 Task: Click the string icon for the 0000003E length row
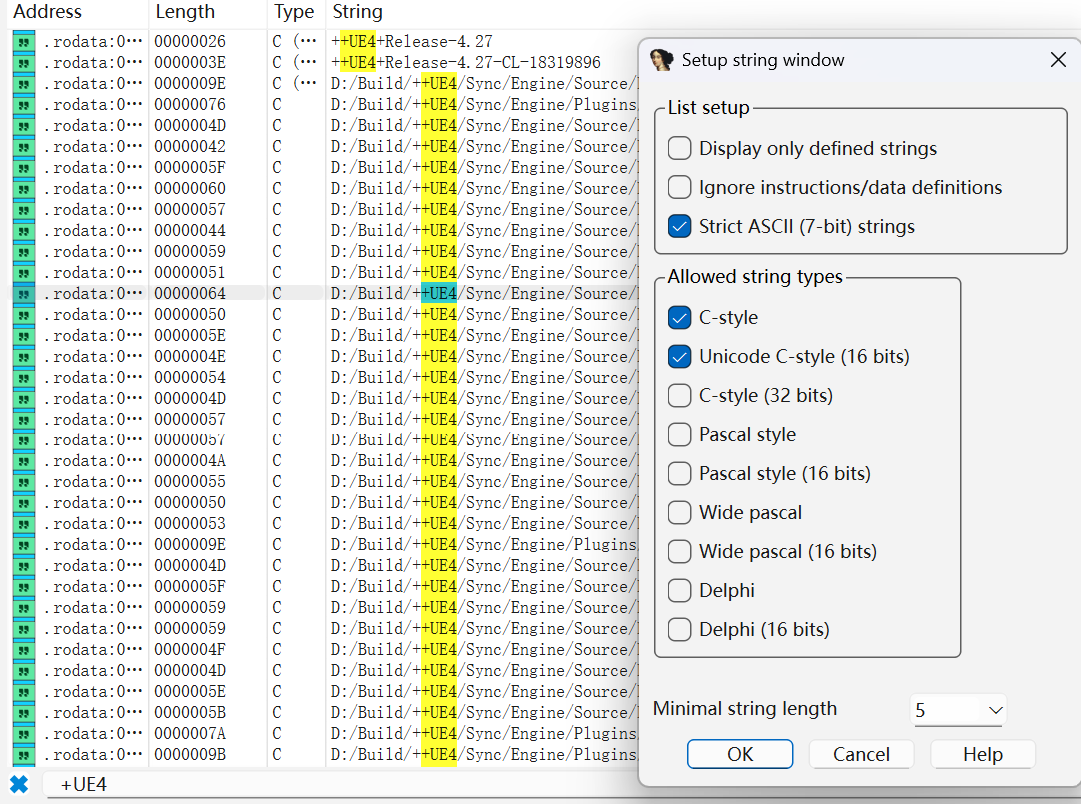pyautogui.click(x=24, y=62)
